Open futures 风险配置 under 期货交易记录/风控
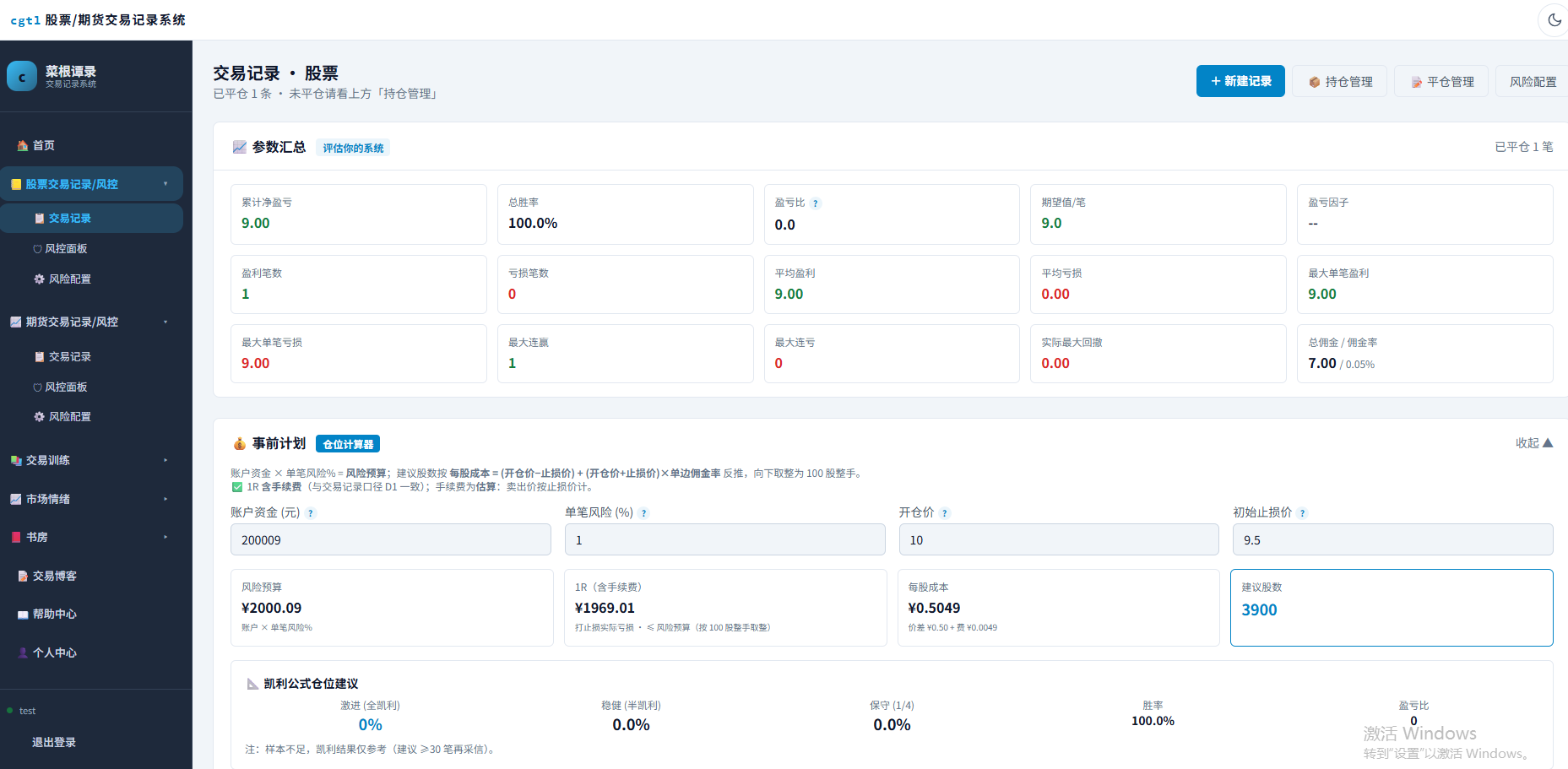This screenshot has height=769, width=1568. coord(91,416)
